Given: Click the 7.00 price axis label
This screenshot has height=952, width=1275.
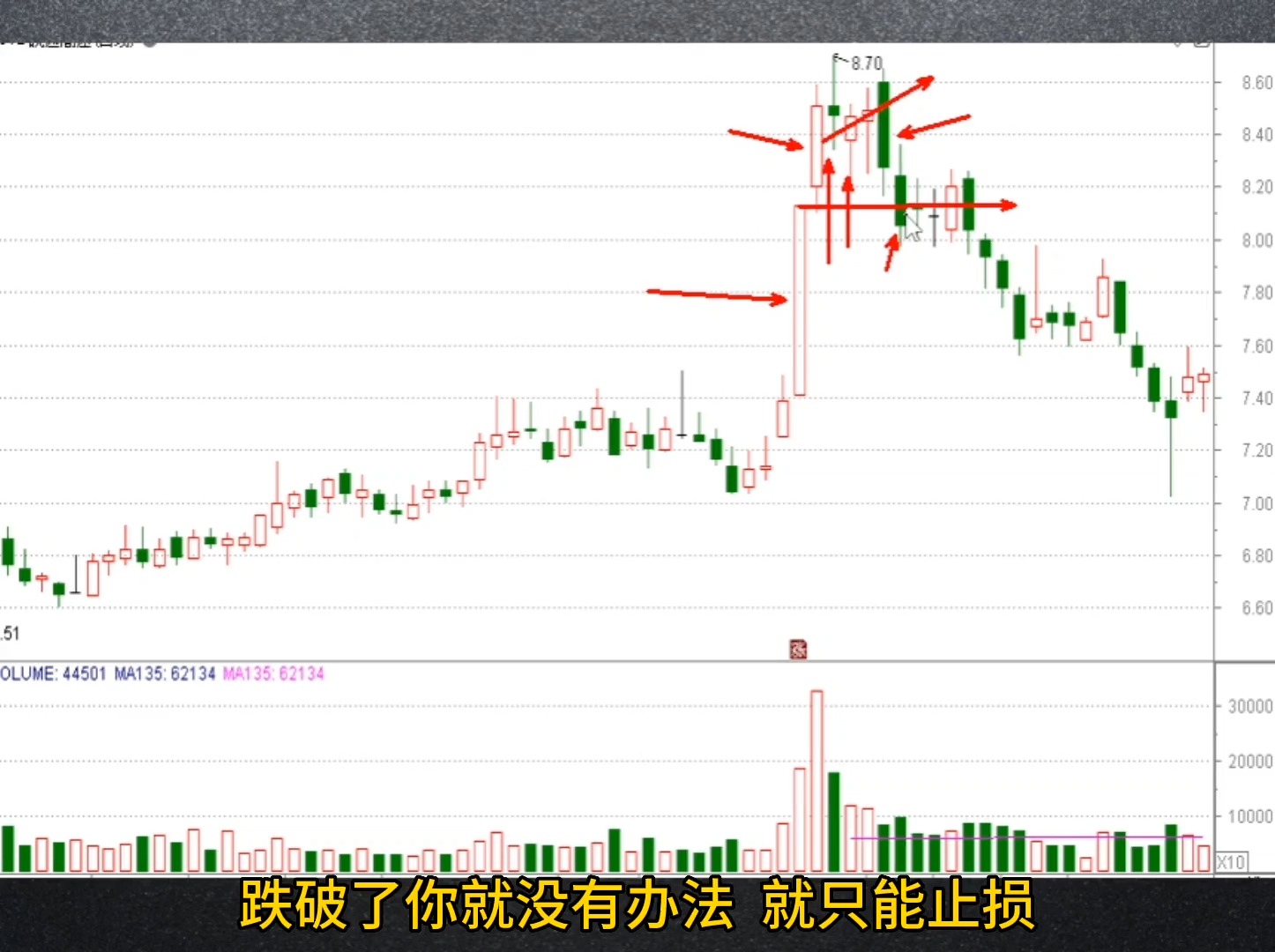Looking at the screenshot, I should [x=1257, y=504].
